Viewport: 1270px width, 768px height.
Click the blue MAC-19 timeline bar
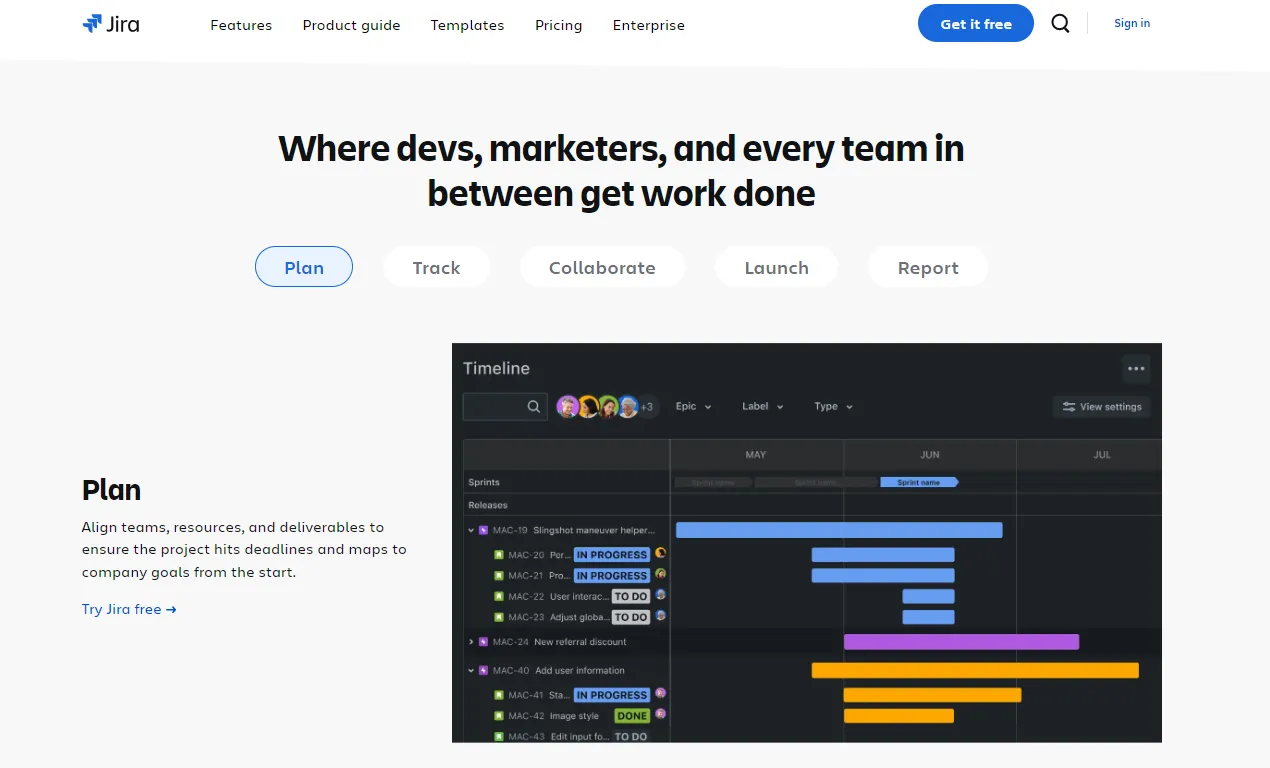(839, 530)
